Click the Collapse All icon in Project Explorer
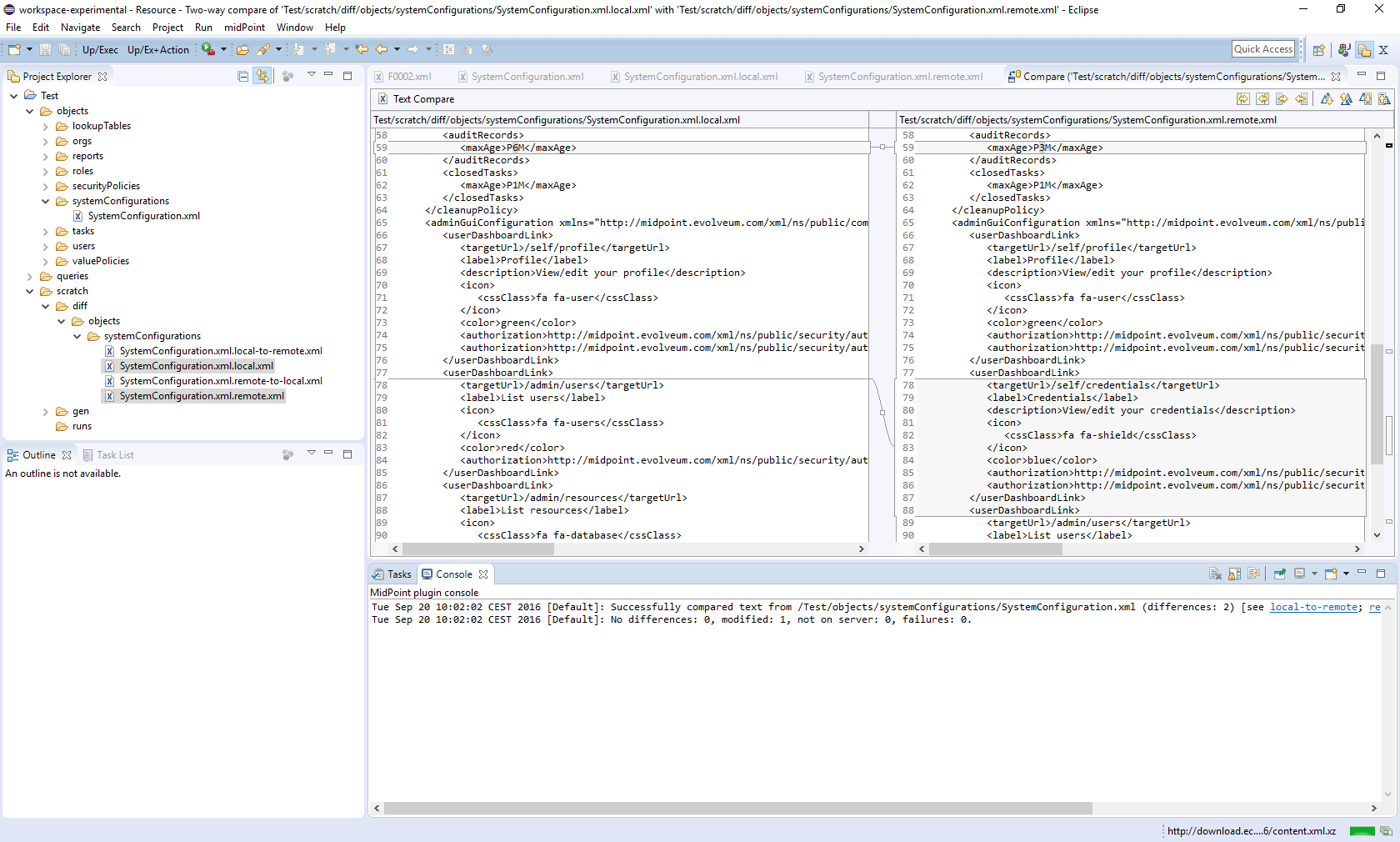This screenshot has height=842, width=1400. (x=243, y=77)
